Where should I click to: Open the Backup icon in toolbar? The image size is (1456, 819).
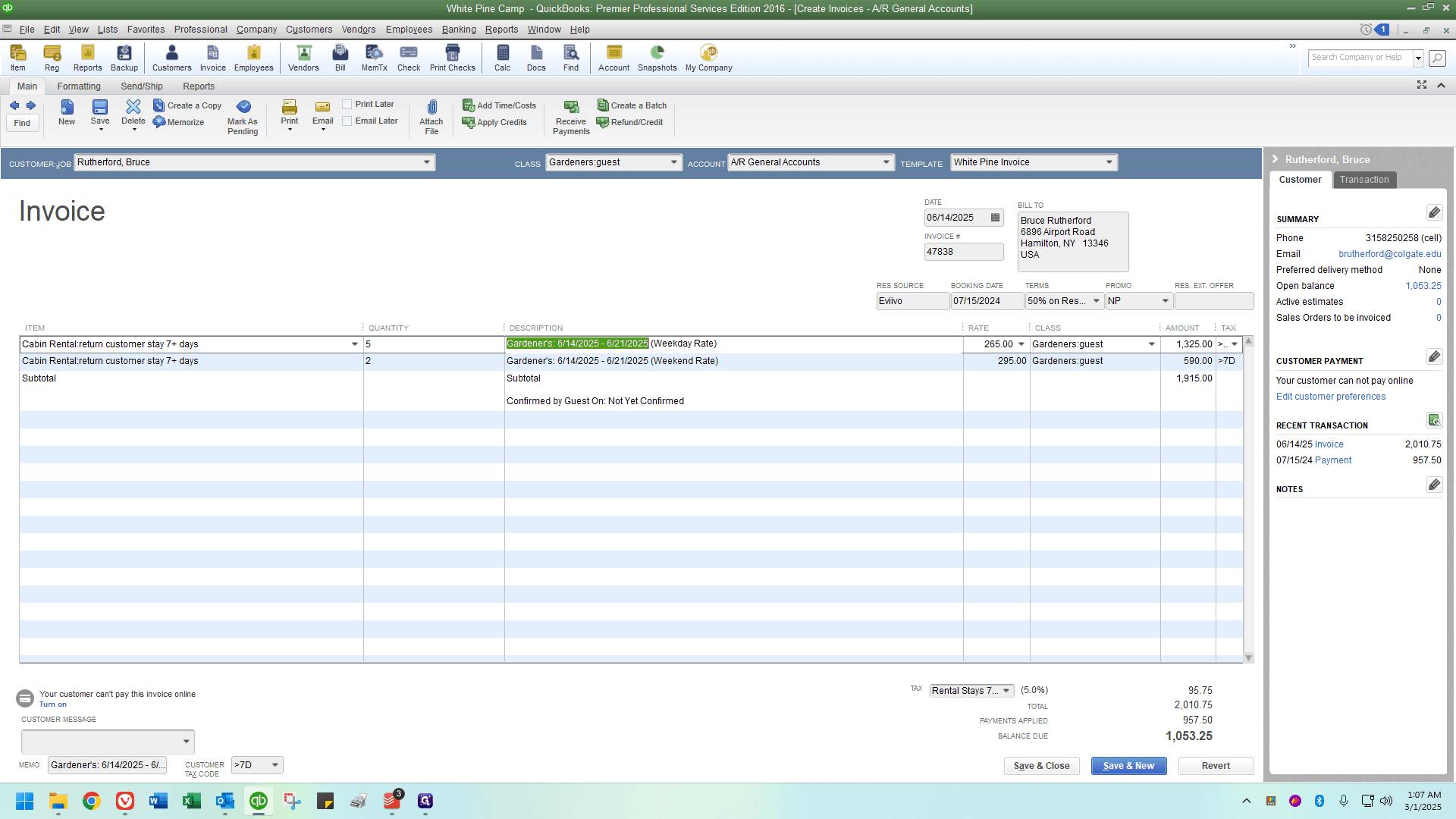124,58
